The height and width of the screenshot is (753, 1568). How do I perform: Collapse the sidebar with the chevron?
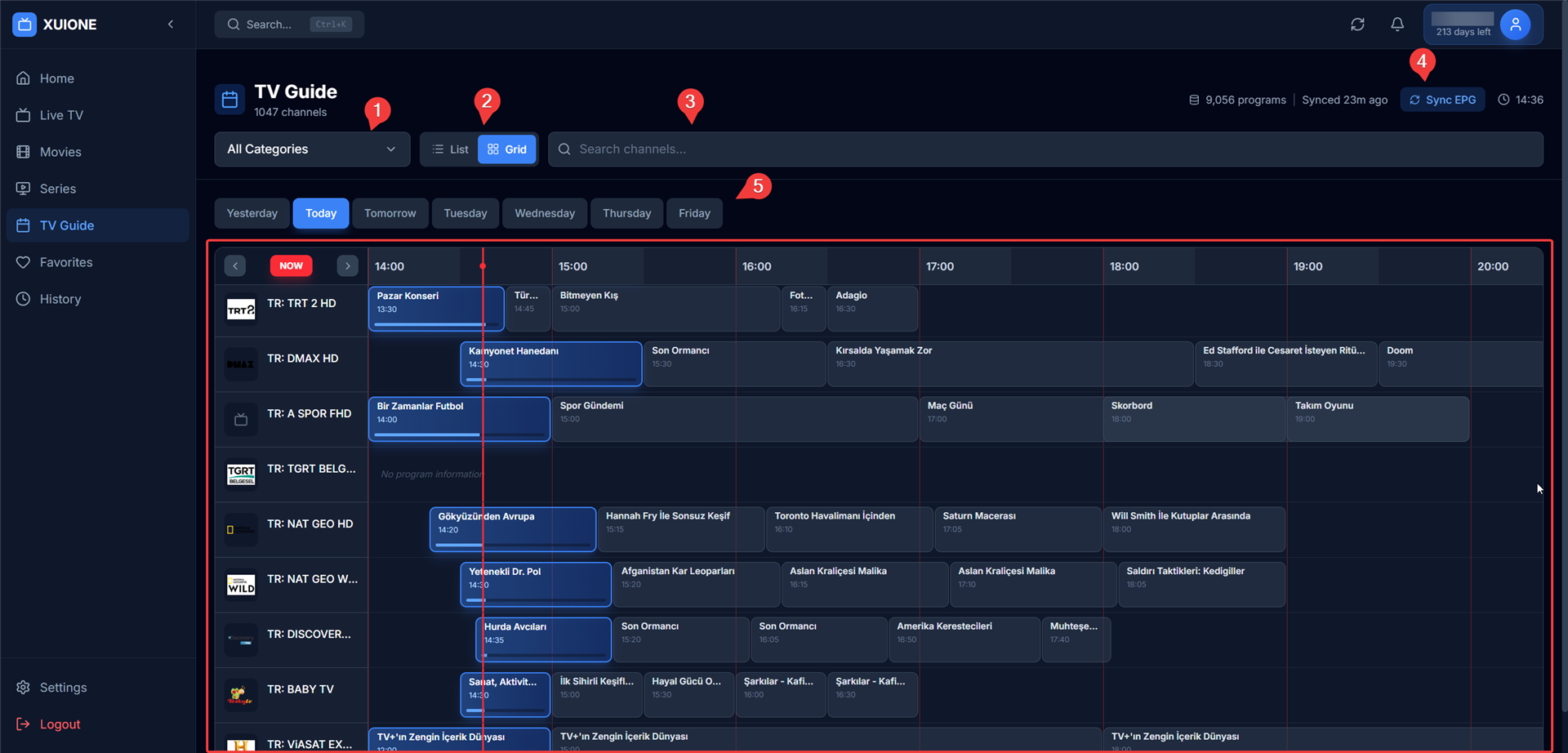(x=171, y=24)
